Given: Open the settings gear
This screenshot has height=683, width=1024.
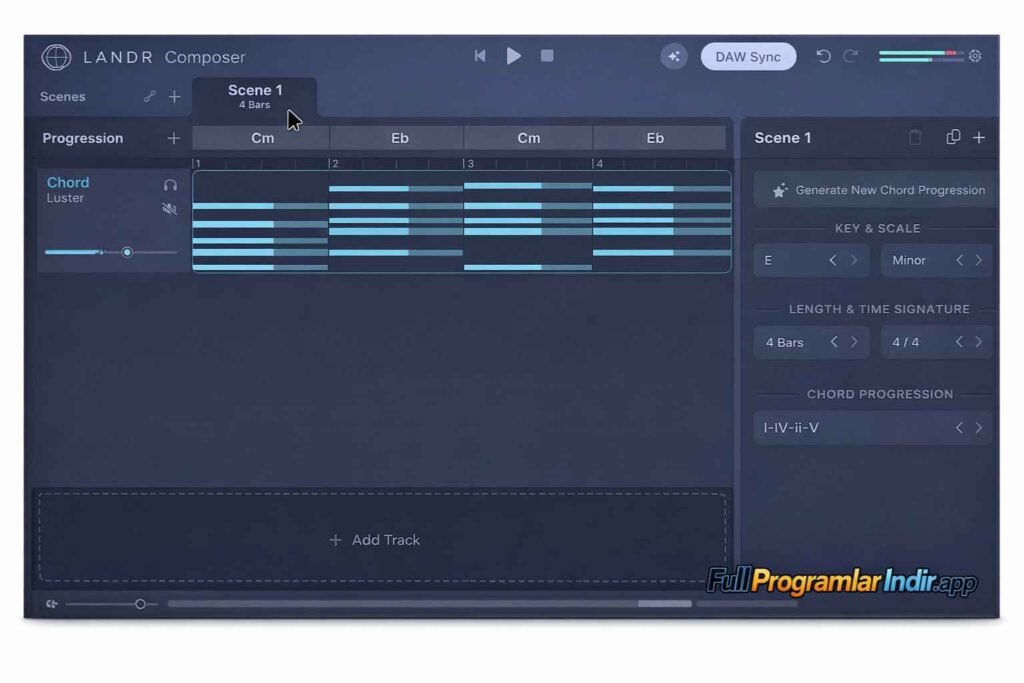Looking at the screenshot, I should (x=975, y=56).
